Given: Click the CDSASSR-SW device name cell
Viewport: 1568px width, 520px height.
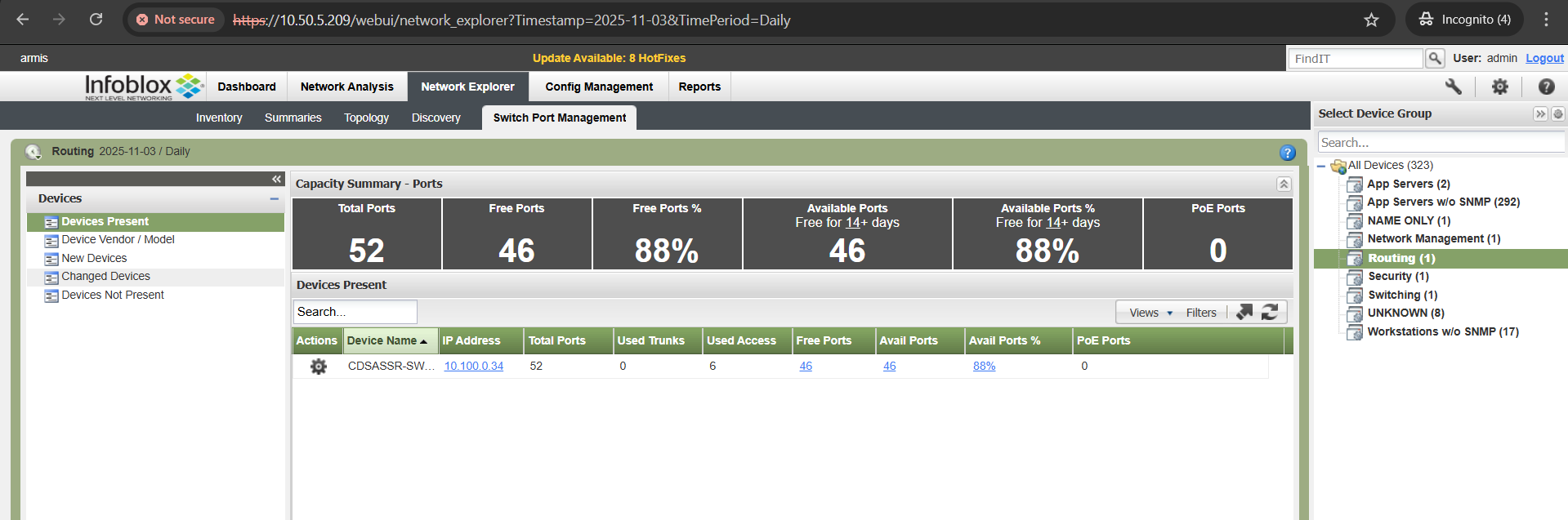Looking at the screenshot, I should [x=391, y=366].
